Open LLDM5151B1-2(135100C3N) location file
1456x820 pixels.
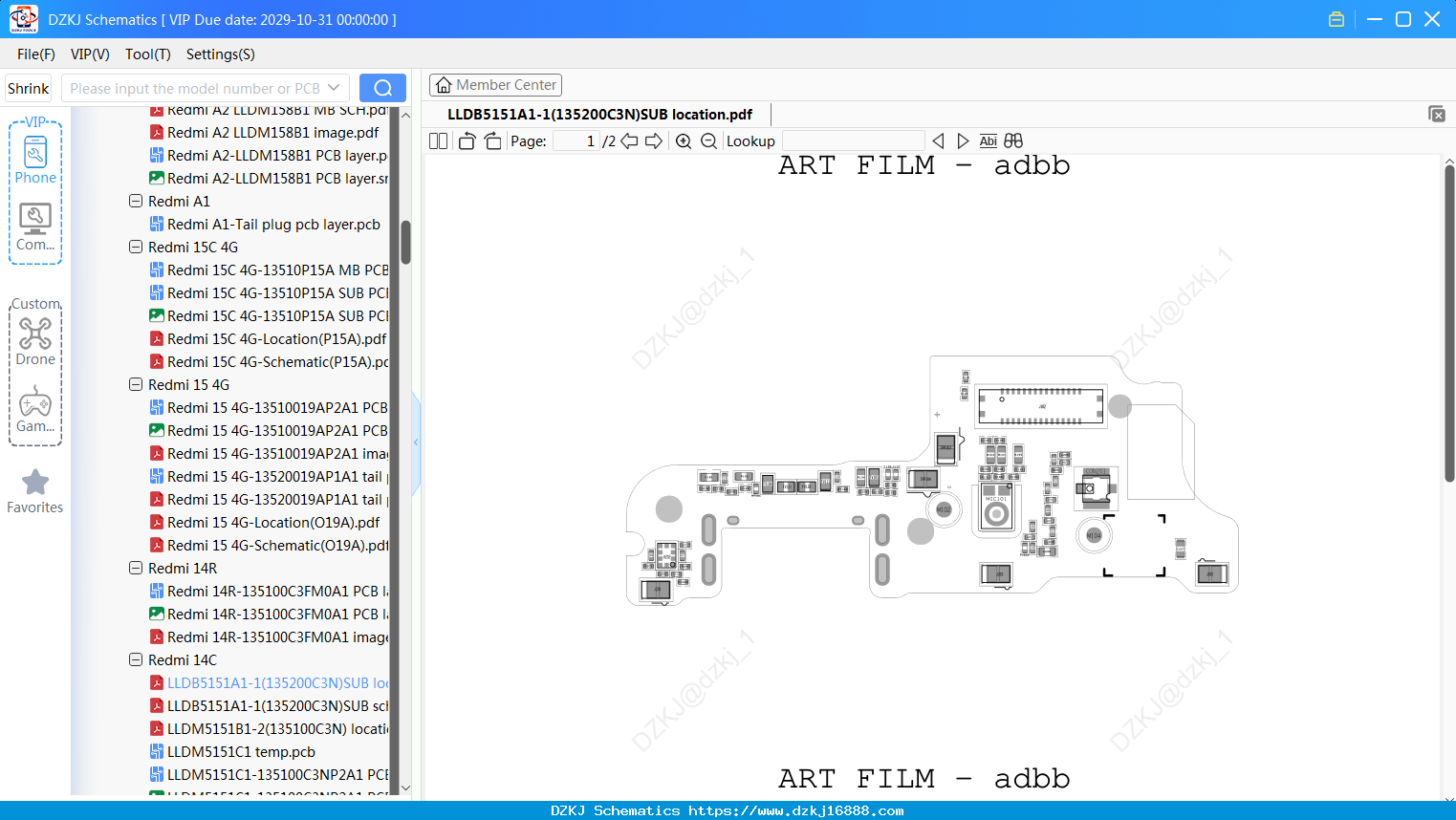(270, 729)
